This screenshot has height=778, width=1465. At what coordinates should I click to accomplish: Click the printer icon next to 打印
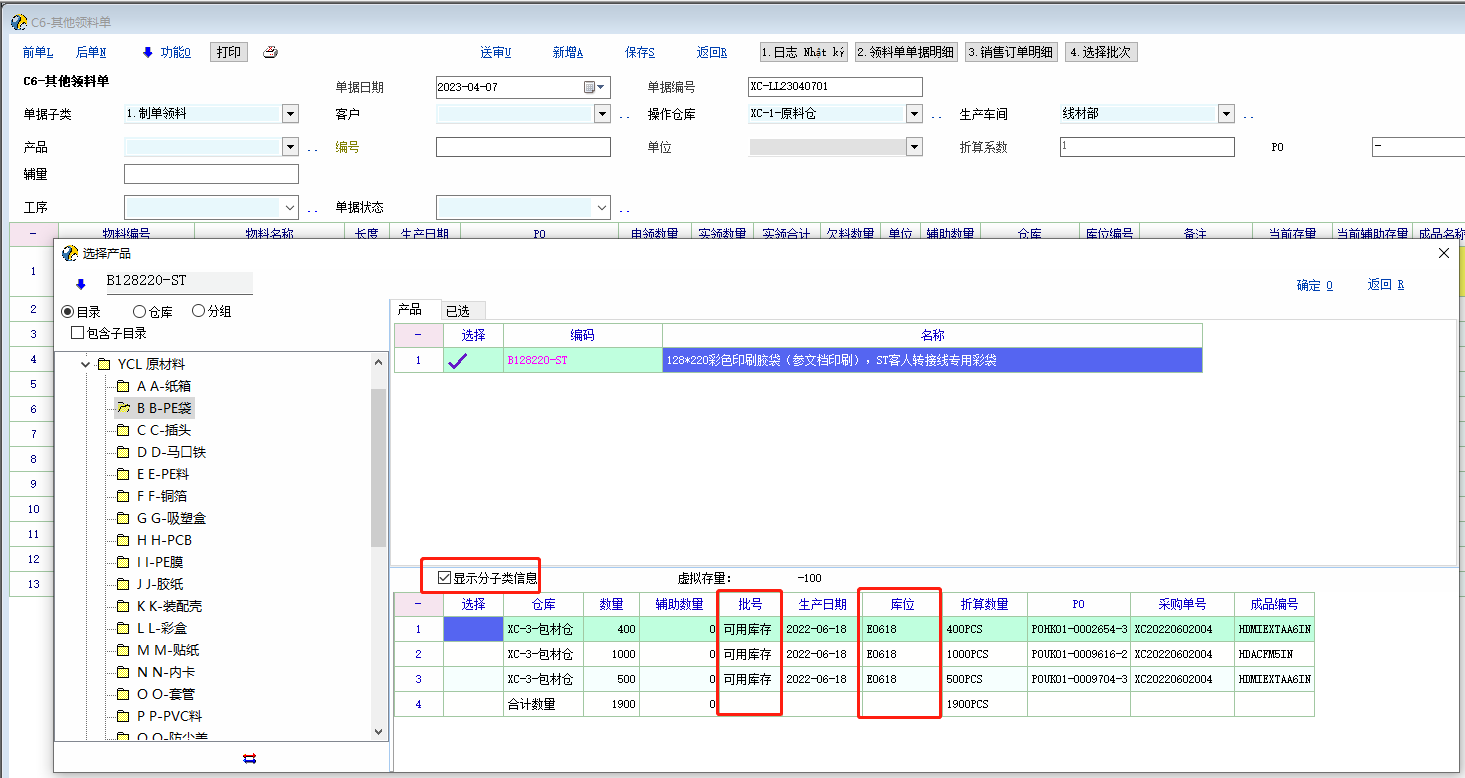[x=270, y=53]
